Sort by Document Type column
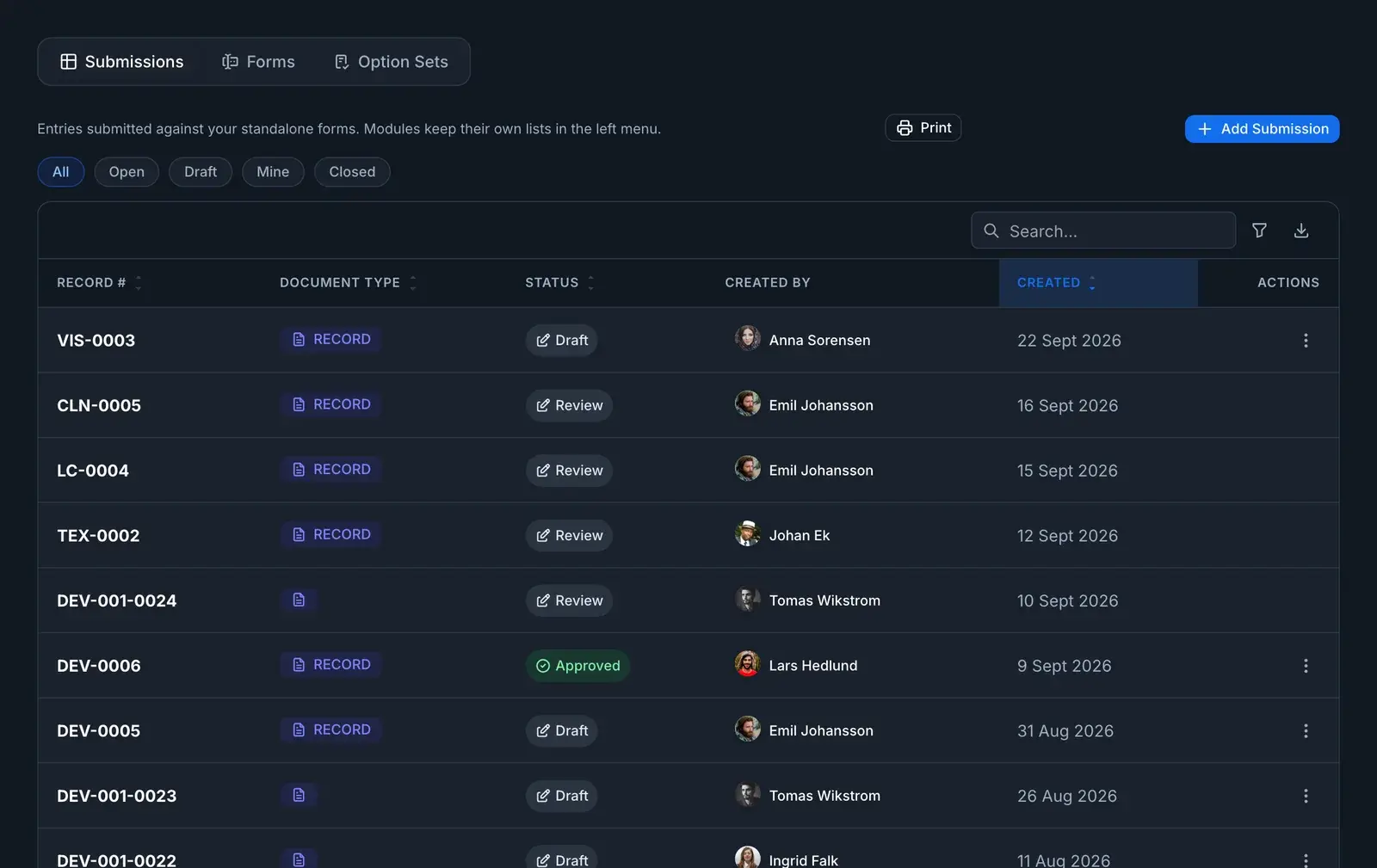The image size is (1377, 868). coord(348,282)
